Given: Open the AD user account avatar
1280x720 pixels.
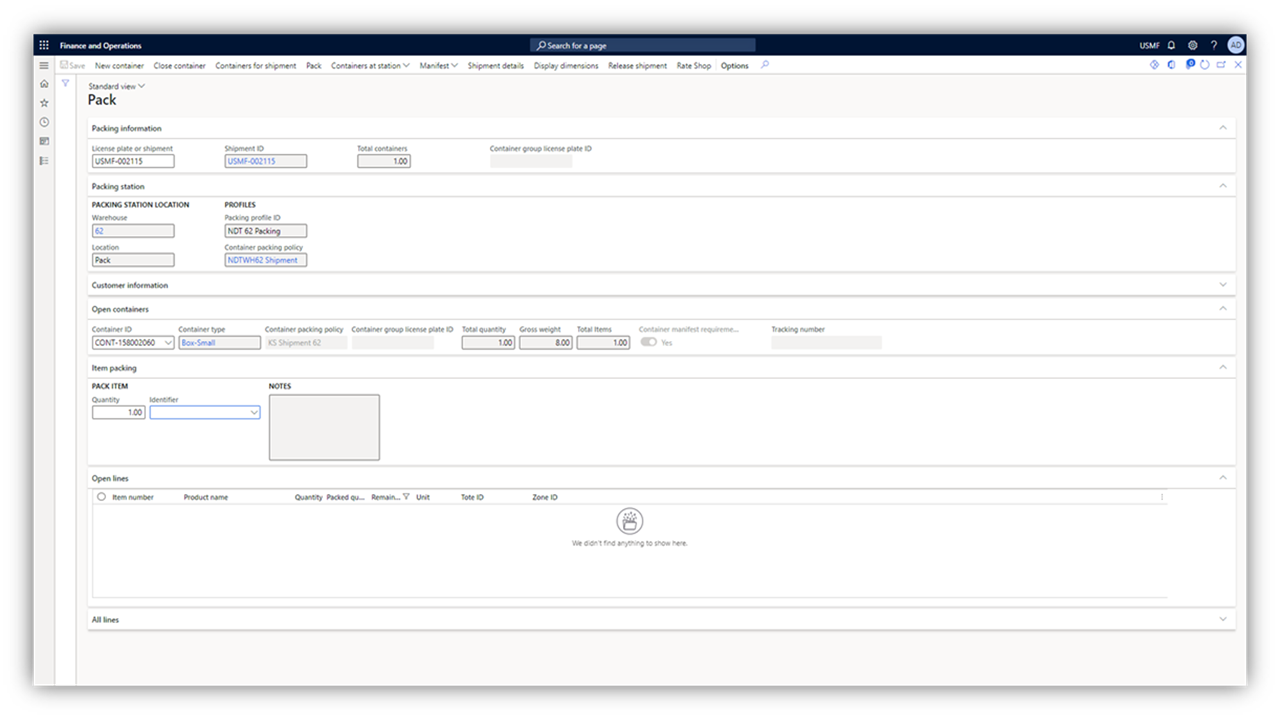Looking at the screenshot, I should (1236, 45).
